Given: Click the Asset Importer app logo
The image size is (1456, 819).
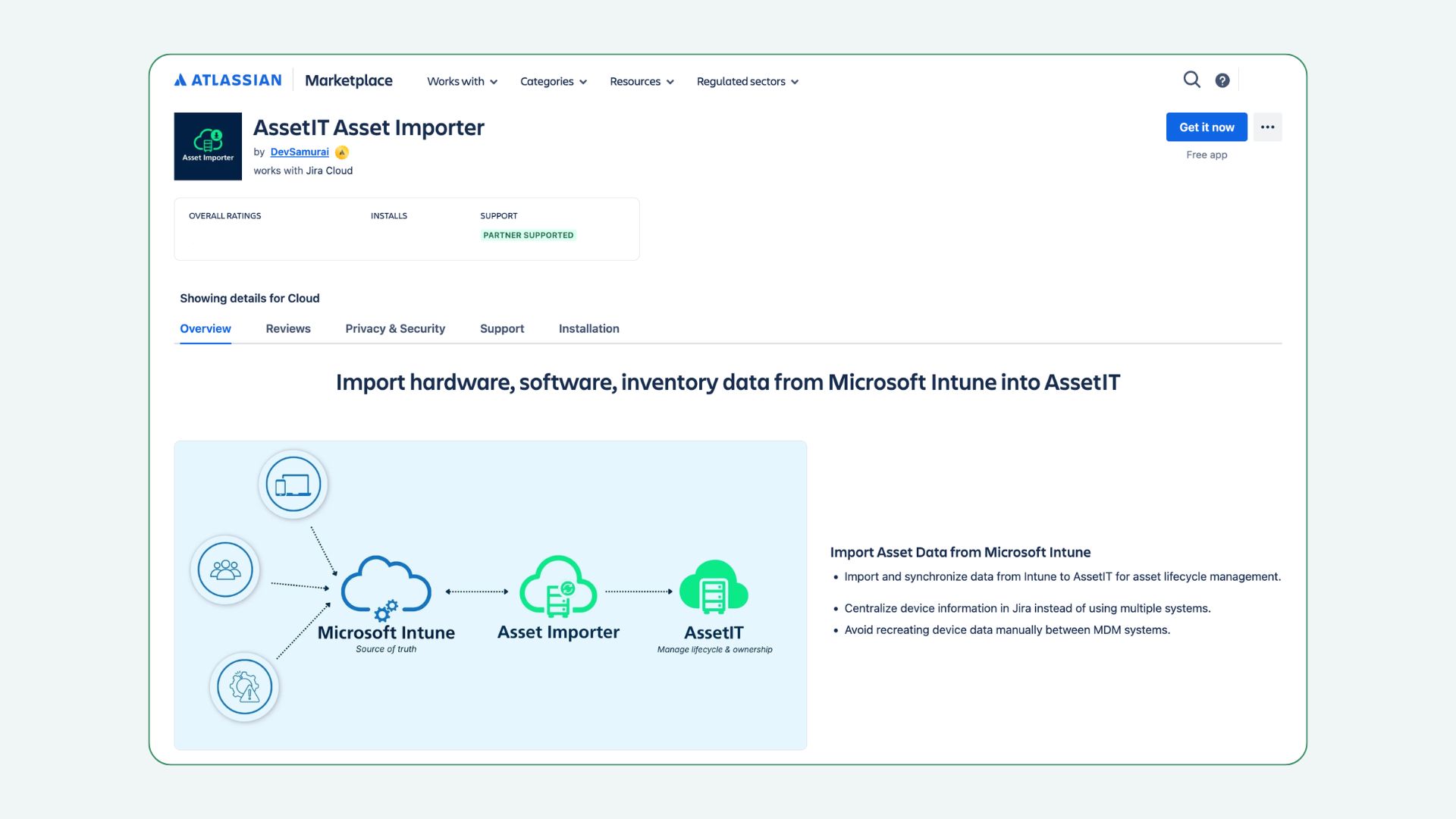Looking at the screenshot, I should (x=208, y=146).
